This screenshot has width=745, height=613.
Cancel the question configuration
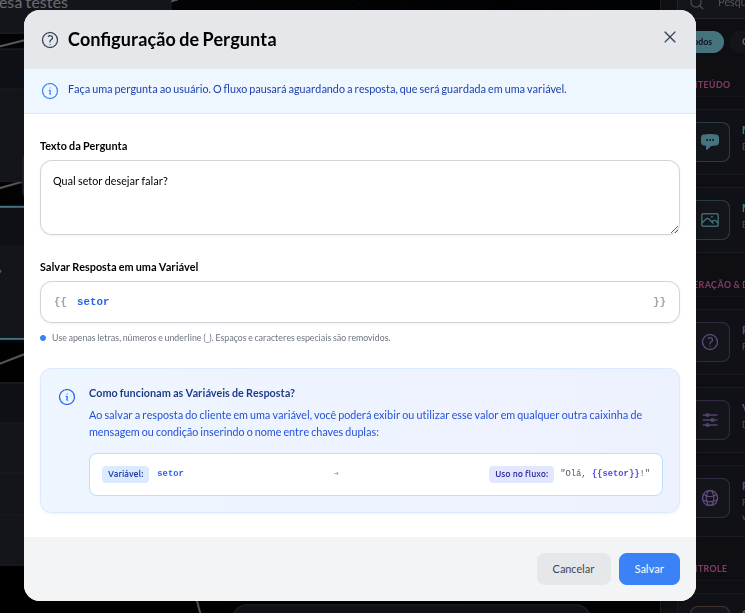(x=573, y=569)
